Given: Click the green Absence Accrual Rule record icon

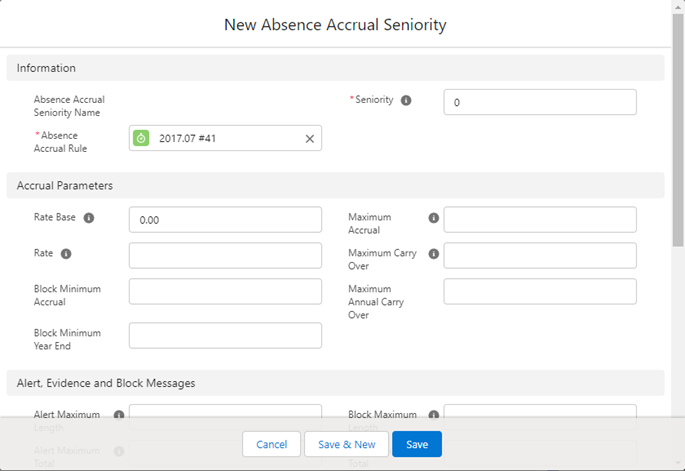Looking at the screenshot, I should point(141,138).
